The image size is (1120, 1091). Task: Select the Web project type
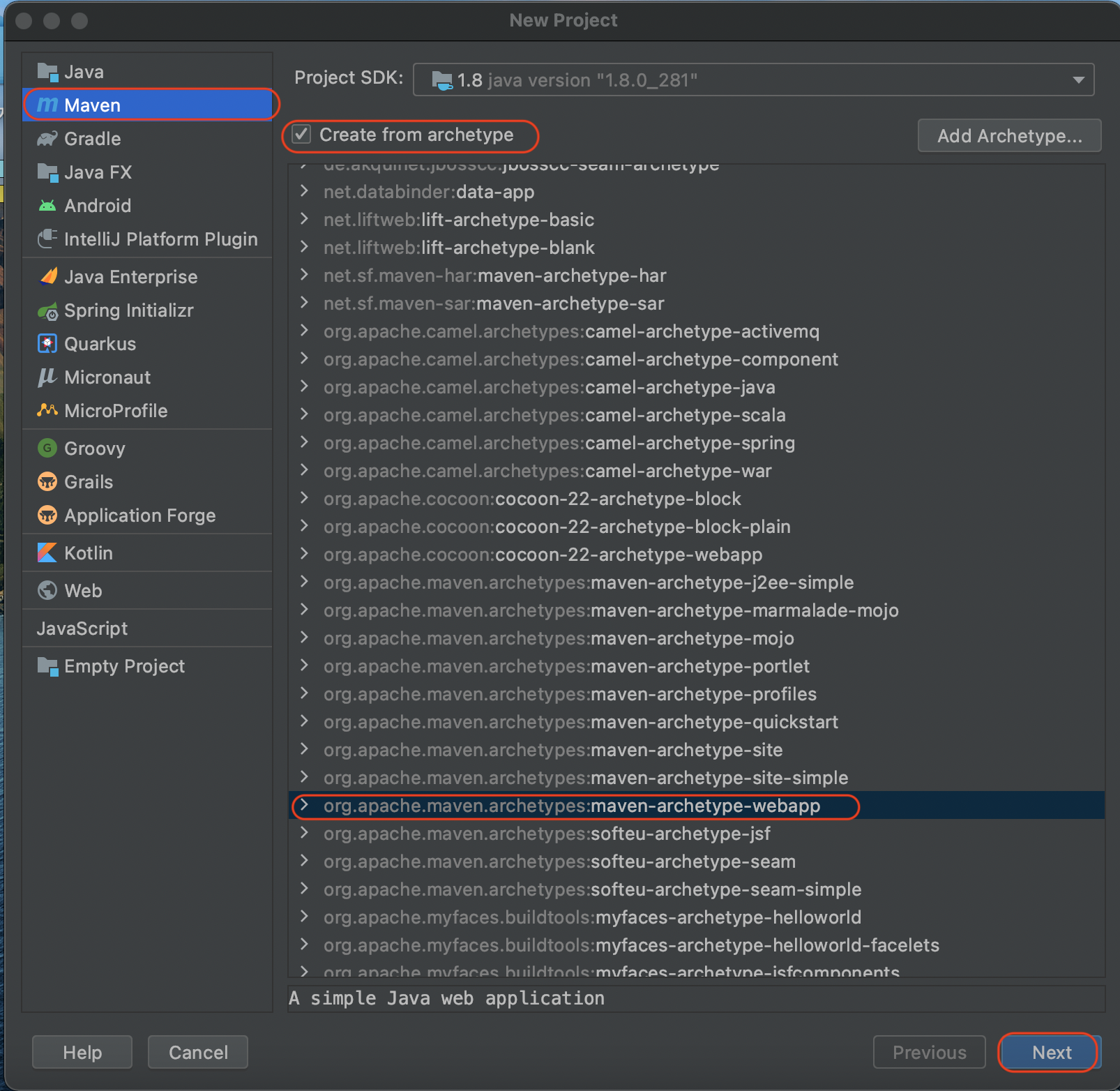click(147, 591)
